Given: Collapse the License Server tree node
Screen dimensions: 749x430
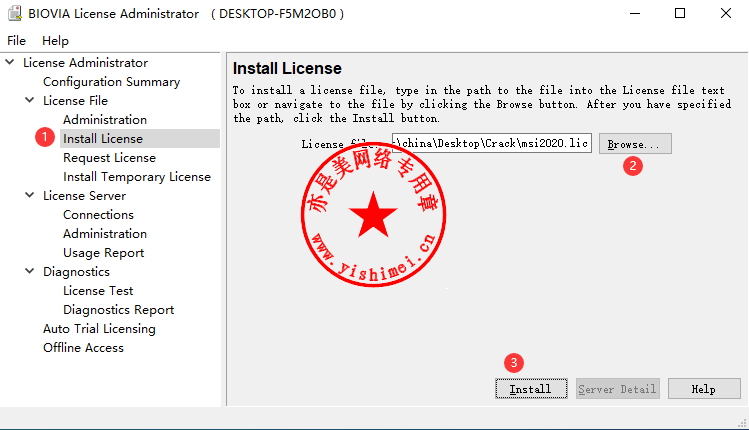Looking at the screenshot, I should tap(30, 195).
